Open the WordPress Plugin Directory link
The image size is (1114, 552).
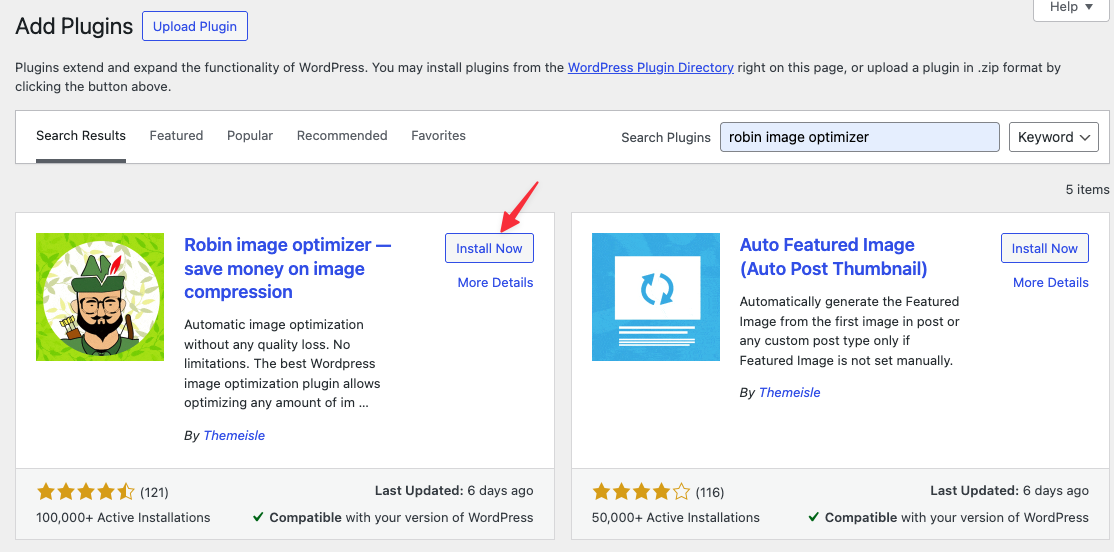click(x=651, y=67)
